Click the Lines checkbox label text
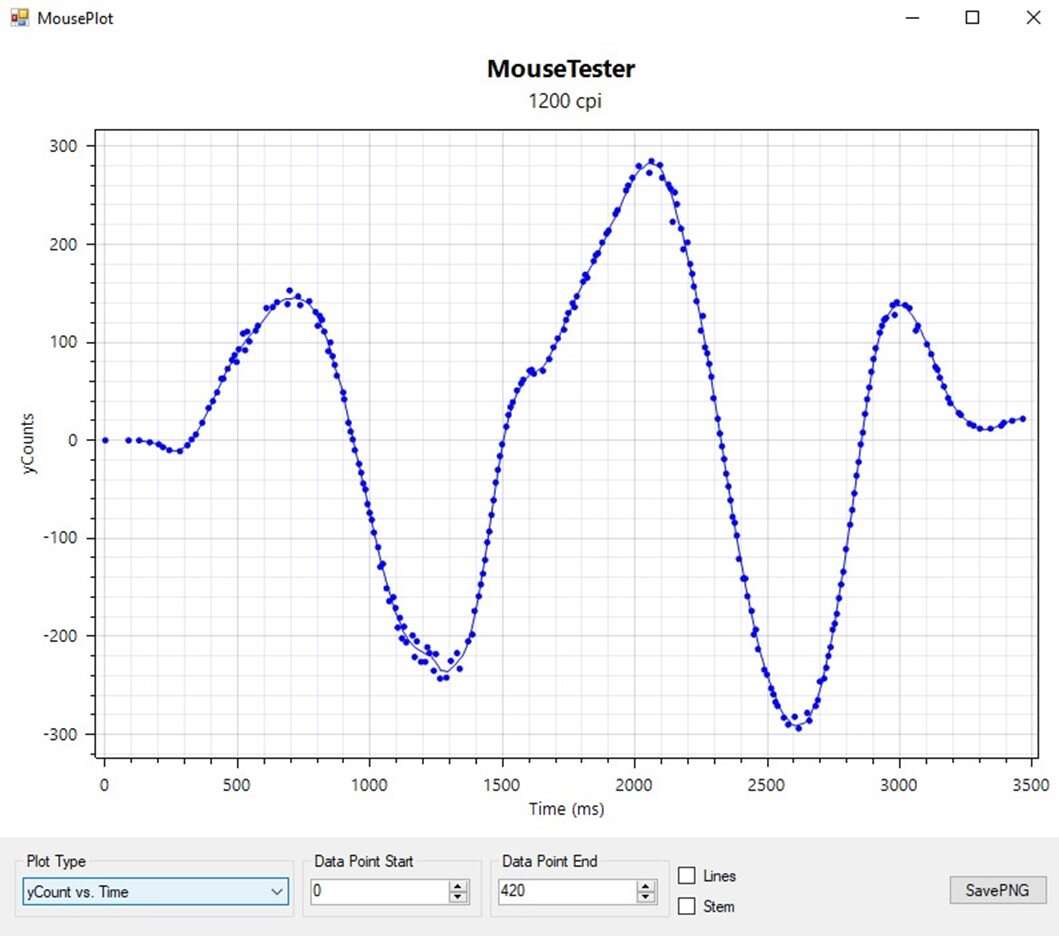 tap(719, 876)
